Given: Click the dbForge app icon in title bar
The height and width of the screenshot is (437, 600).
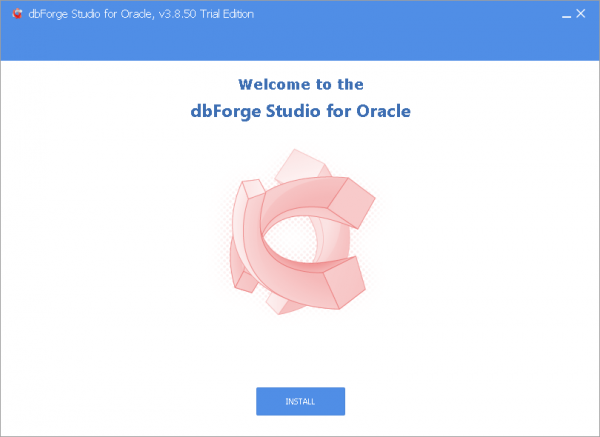Looking at the screenshot, I should pyautogui.click(x=18, y=14).
